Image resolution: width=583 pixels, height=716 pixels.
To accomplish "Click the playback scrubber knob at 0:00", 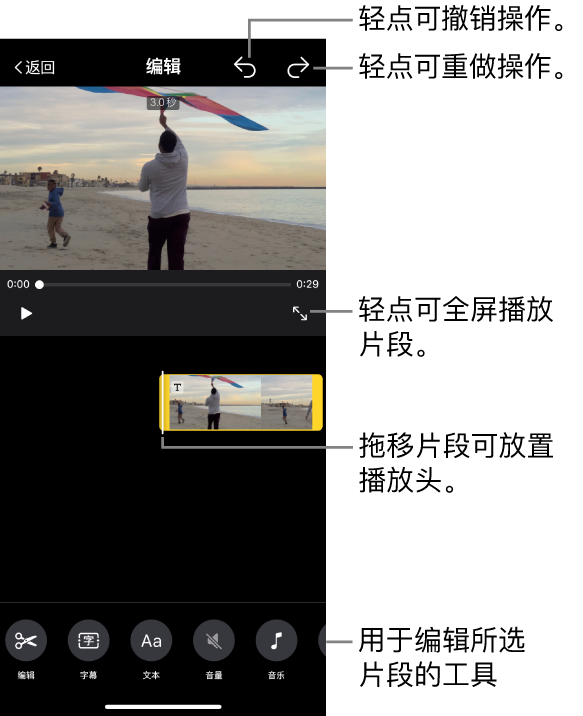I will coord(40,285).
